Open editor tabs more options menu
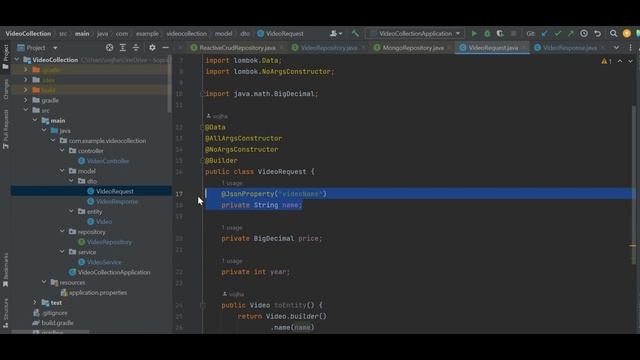Image resolution: width=640 pixels, height=360 pixels. (631, 48)
